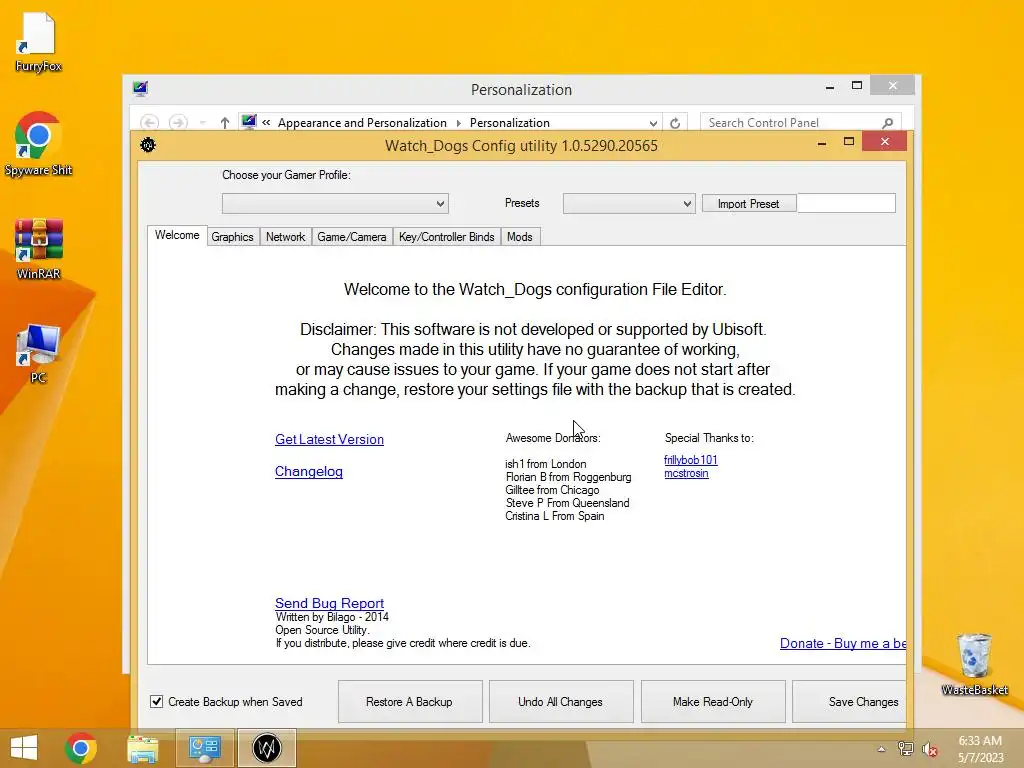
Task: Open the Changelog link
Action: (x=309, y=472)
